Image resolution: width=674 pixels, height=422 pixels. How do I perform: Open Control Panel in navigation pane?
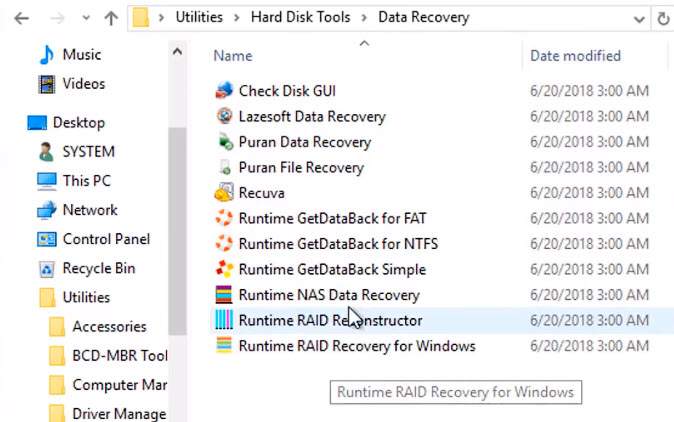[x=106, y=239]
